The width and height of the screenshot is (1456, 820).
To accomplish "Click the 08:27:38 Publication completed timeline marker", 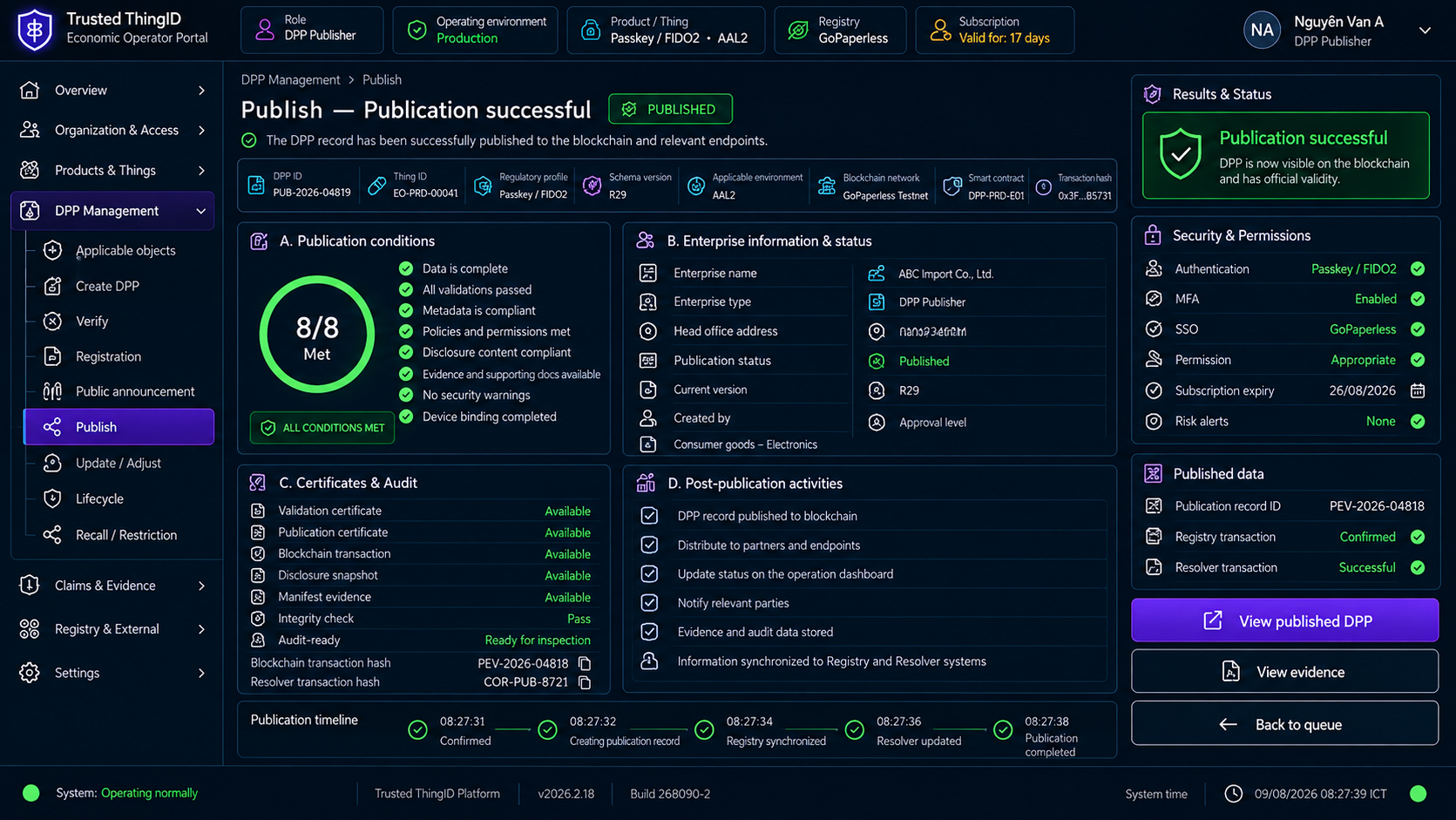I will click(1003, 730).
